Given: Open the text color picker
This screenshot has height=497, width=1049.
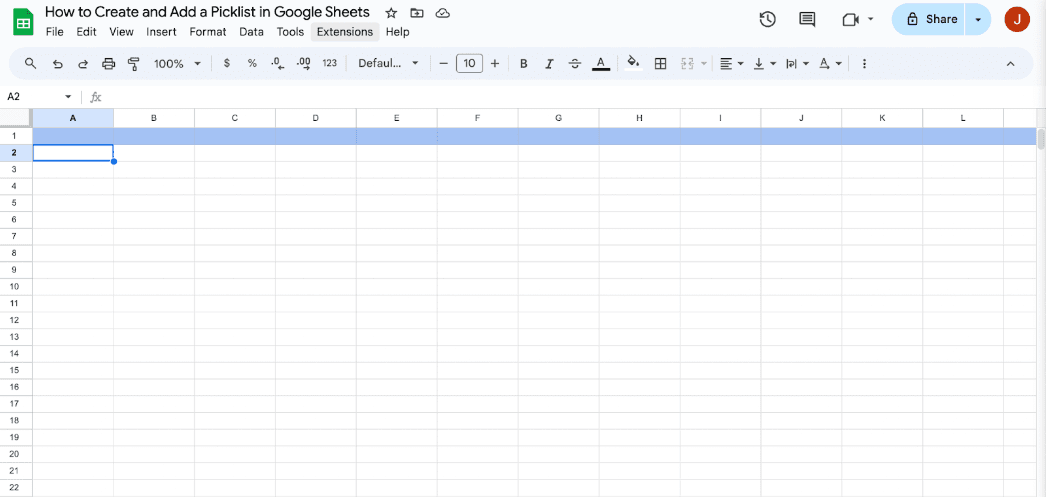Looking at the screenshot, I should pyautogui.click(x=601, y=64).
